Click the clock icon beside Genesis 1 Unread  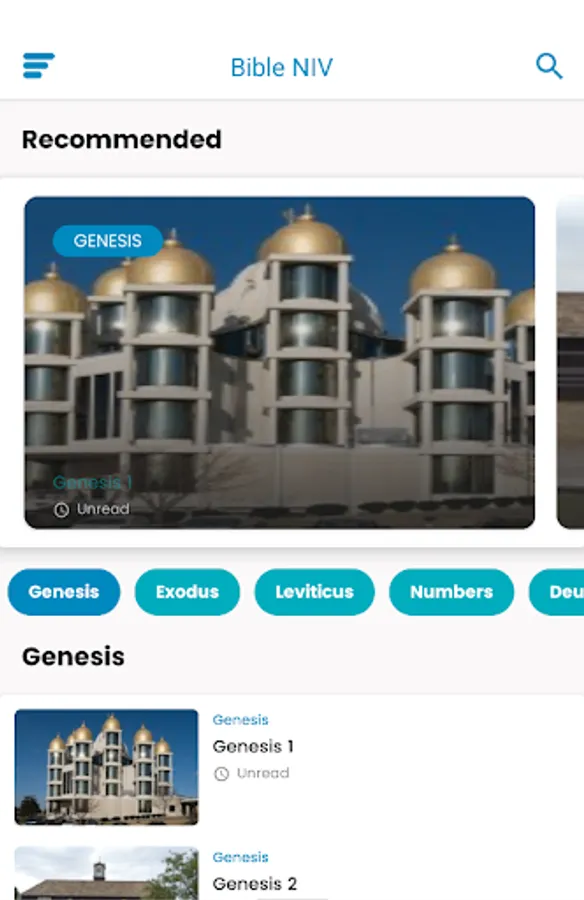[x=221, y=774]
